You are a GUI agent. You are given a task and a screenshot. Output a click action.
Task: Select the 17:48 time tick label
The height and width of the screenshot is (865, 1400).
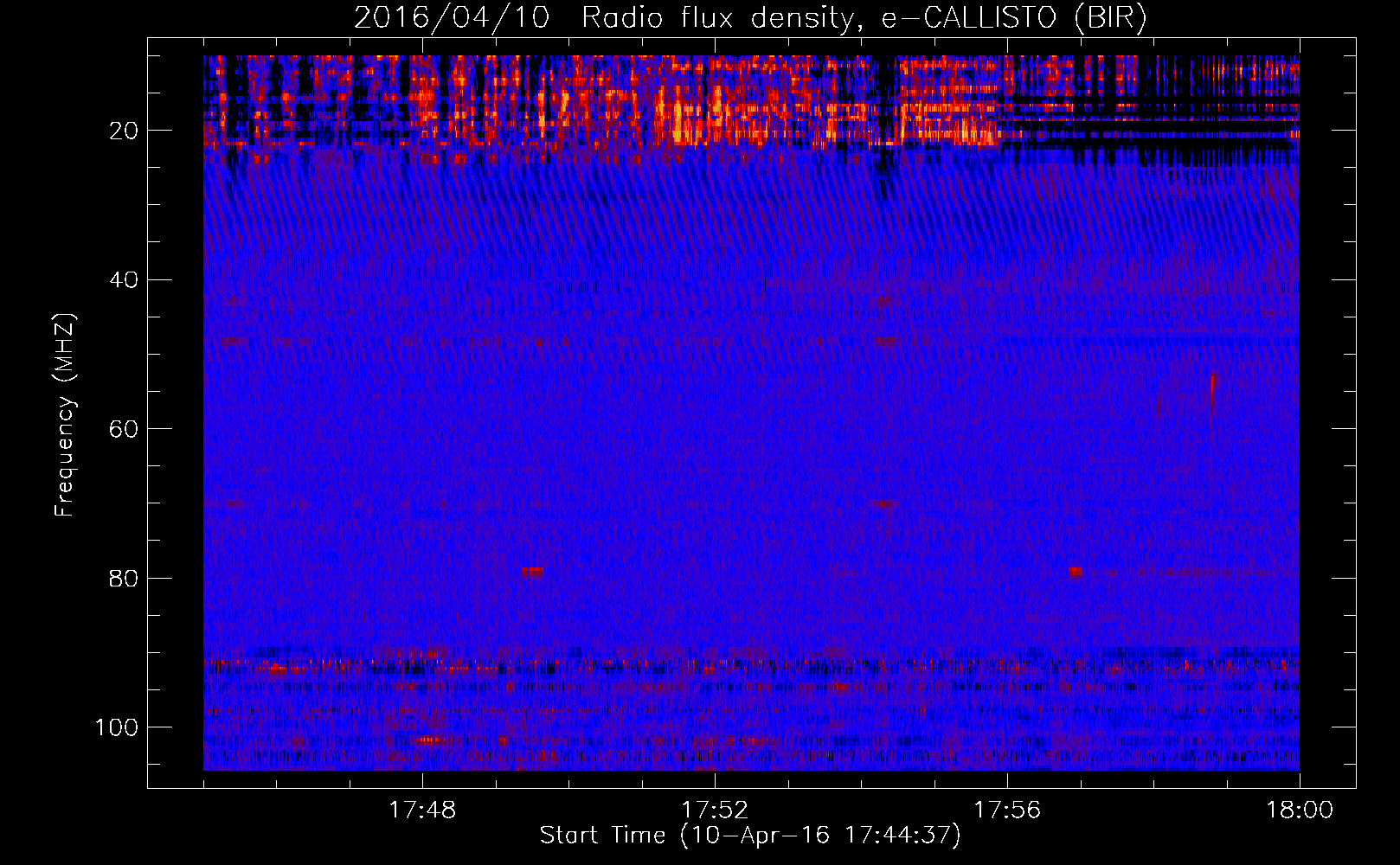422,810
